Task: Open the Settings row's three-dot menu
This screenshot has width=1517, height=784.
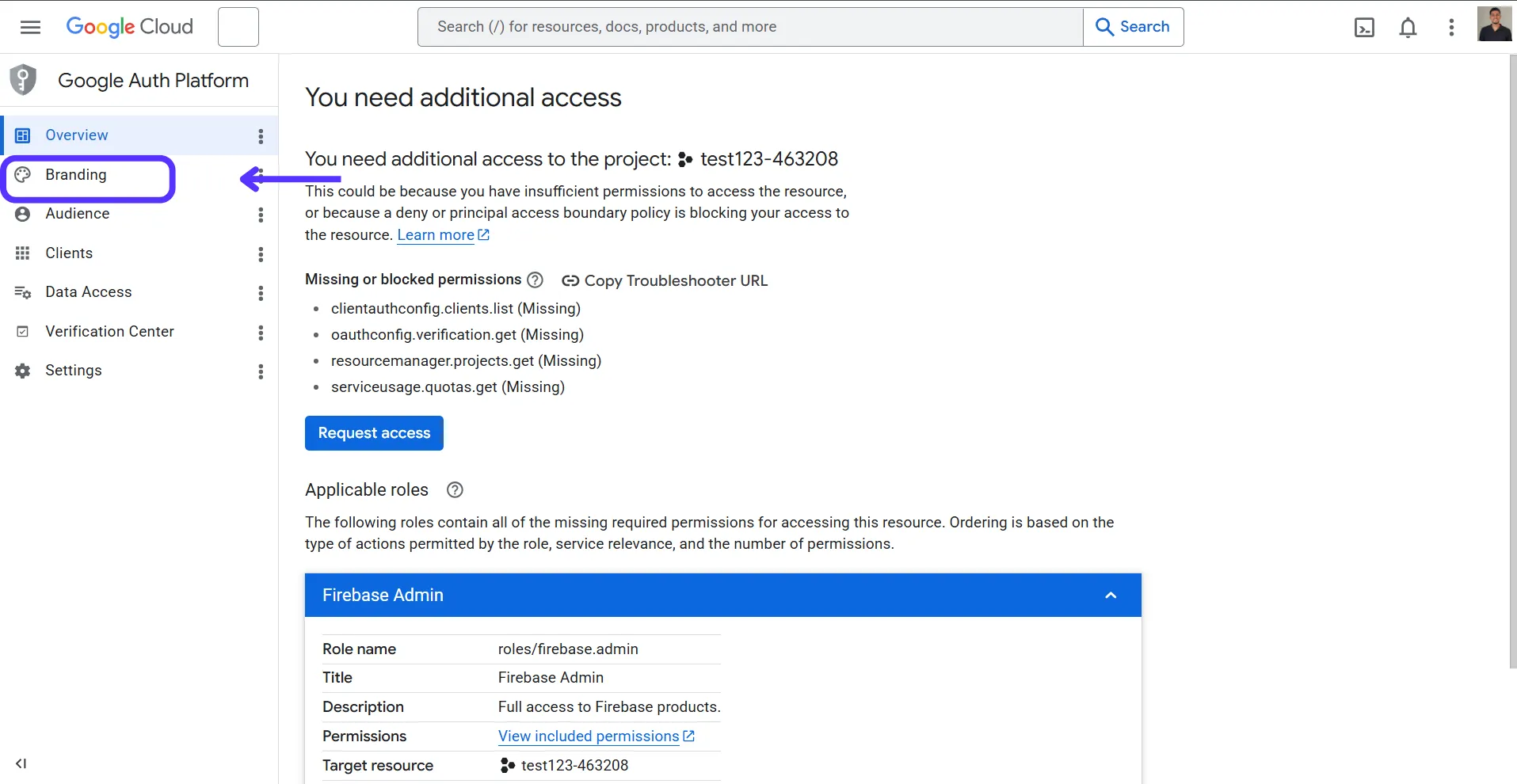Action: coord(261,371)
